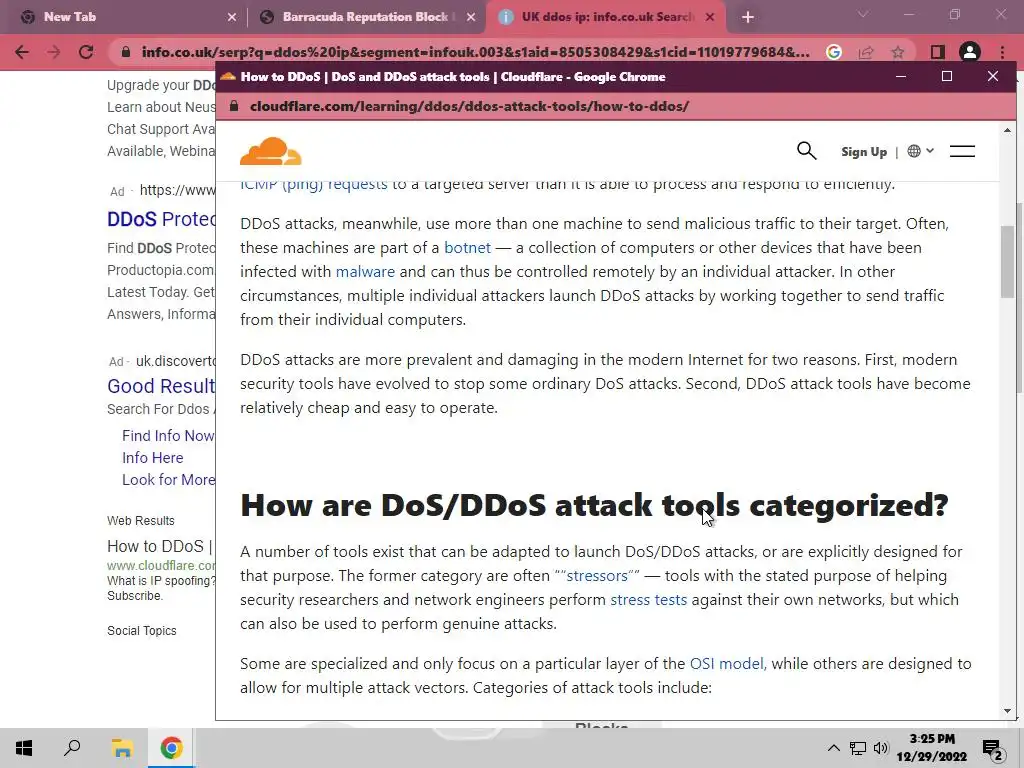Open the language globe selector
This screenshot has height=768, width=1024.
(x=920, y=151)
